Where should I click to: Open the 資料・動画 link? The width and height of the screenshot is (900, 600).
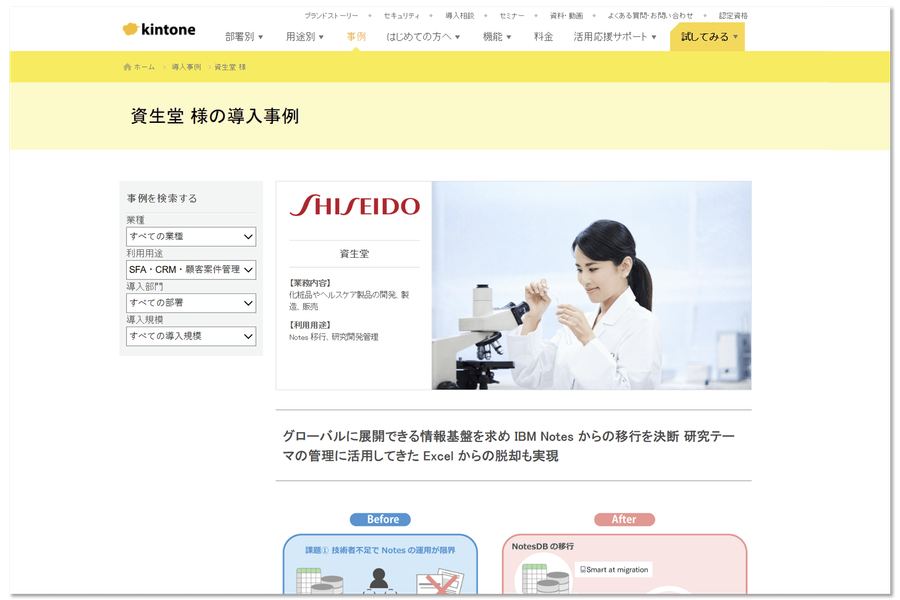[566, 16]
